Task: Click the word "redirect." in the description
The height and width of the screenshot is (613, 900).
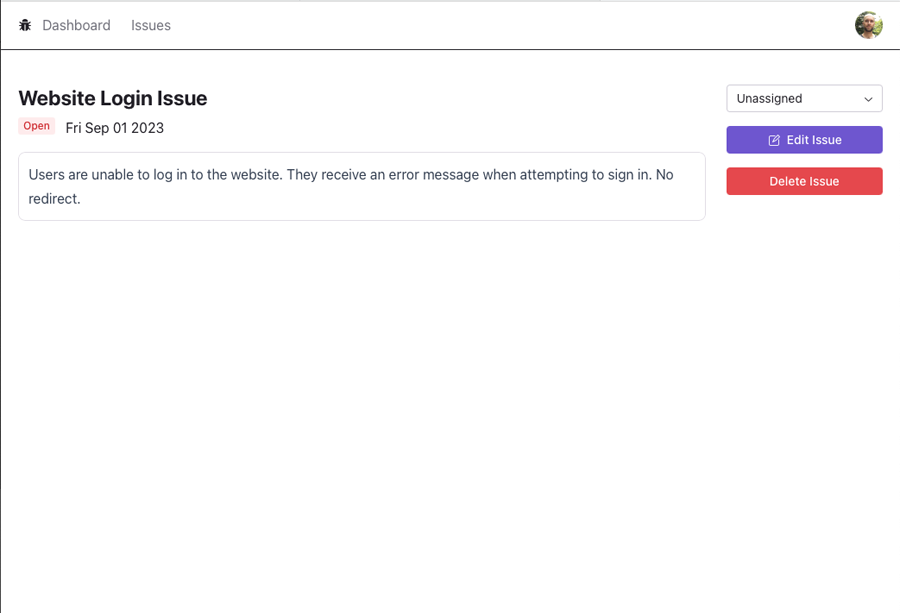Action: (55, 199)
